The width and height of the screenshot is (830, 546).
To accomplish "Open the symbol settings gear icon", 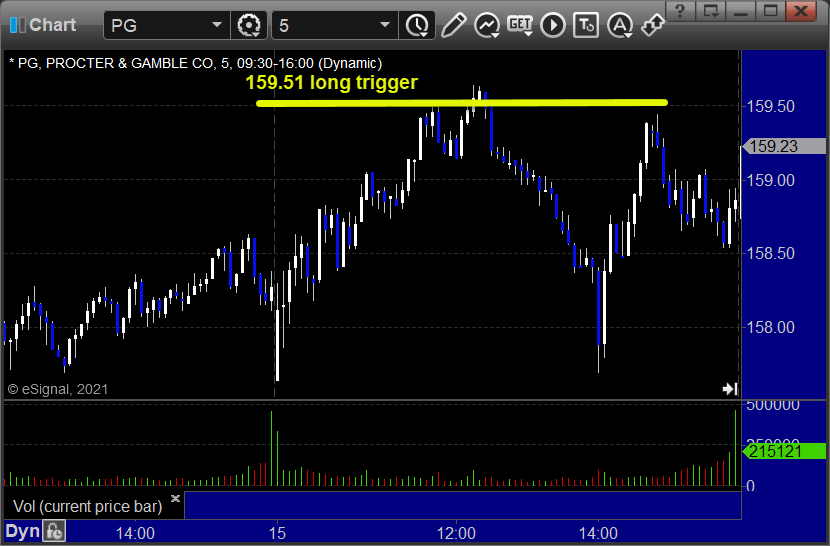I will pos(249,25).
